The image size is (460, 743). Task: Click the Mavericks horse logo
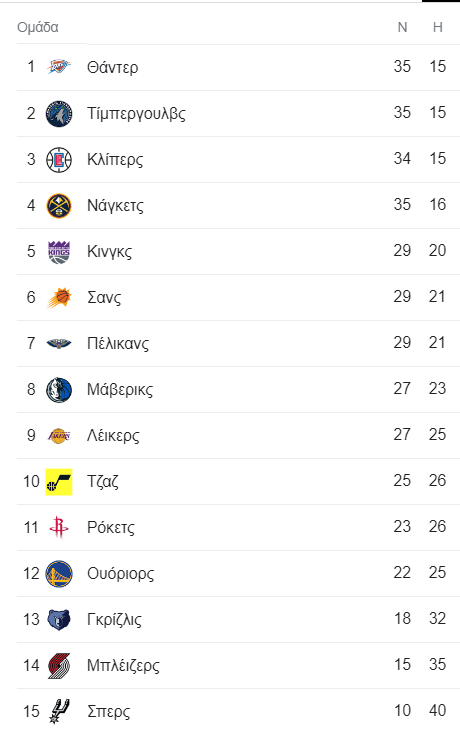click(x=59, y=390)
